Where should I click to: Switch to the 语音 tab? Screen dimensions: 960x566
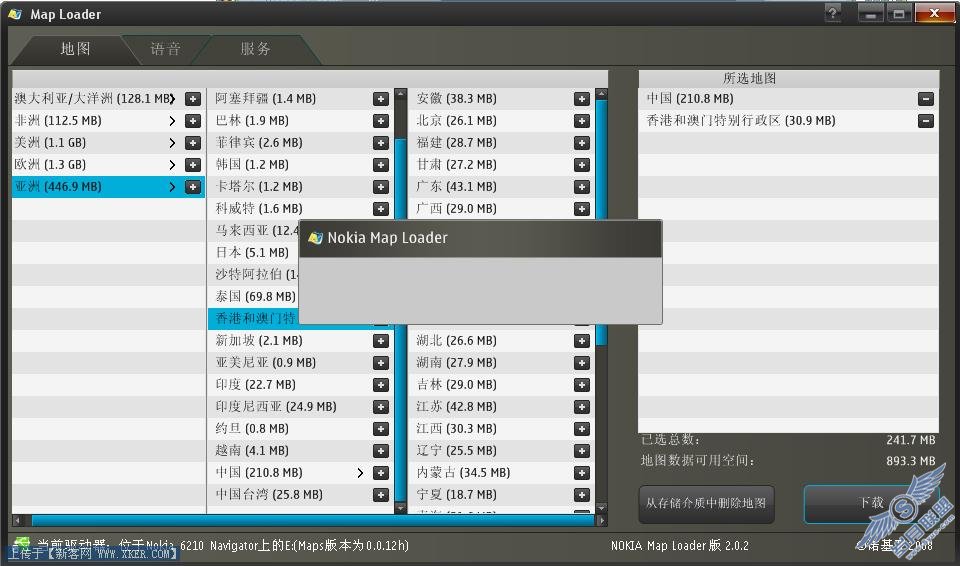pyautogui.click(x=165, y=49)
